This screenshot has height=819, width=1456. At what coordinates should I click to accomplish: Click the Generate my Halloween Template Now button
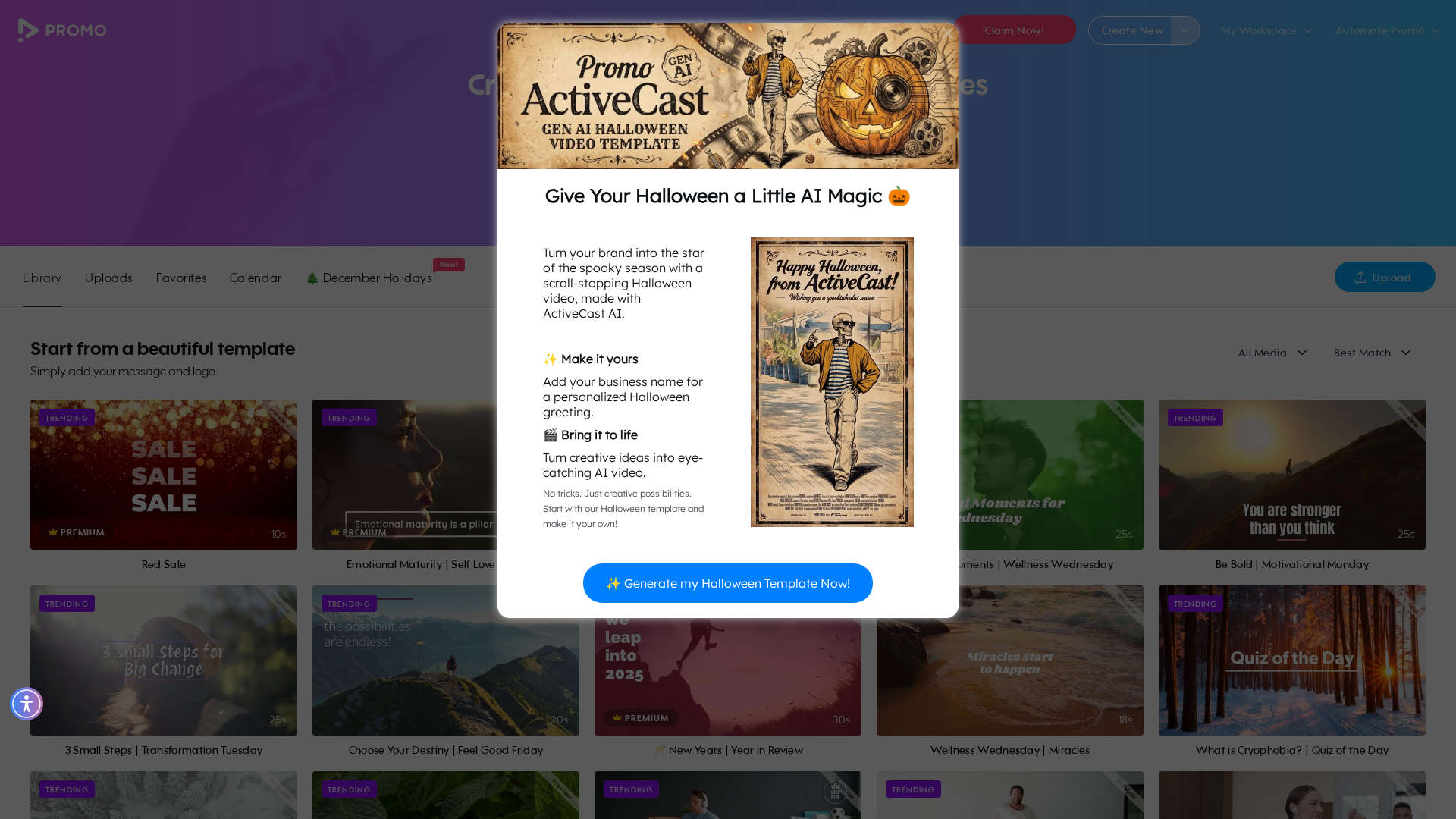click(728, 583)
